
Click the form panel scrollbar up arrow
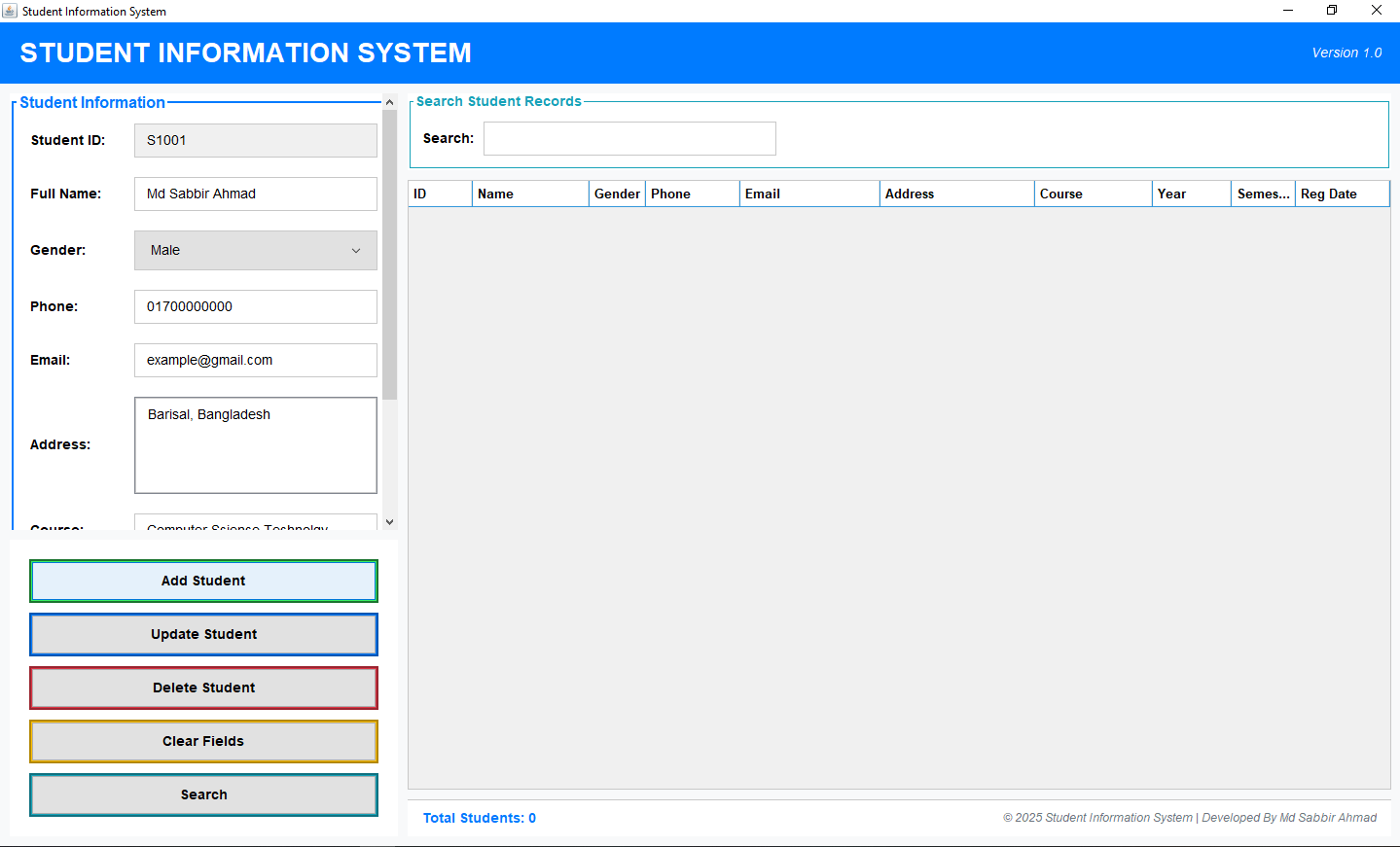pos(389,102)
